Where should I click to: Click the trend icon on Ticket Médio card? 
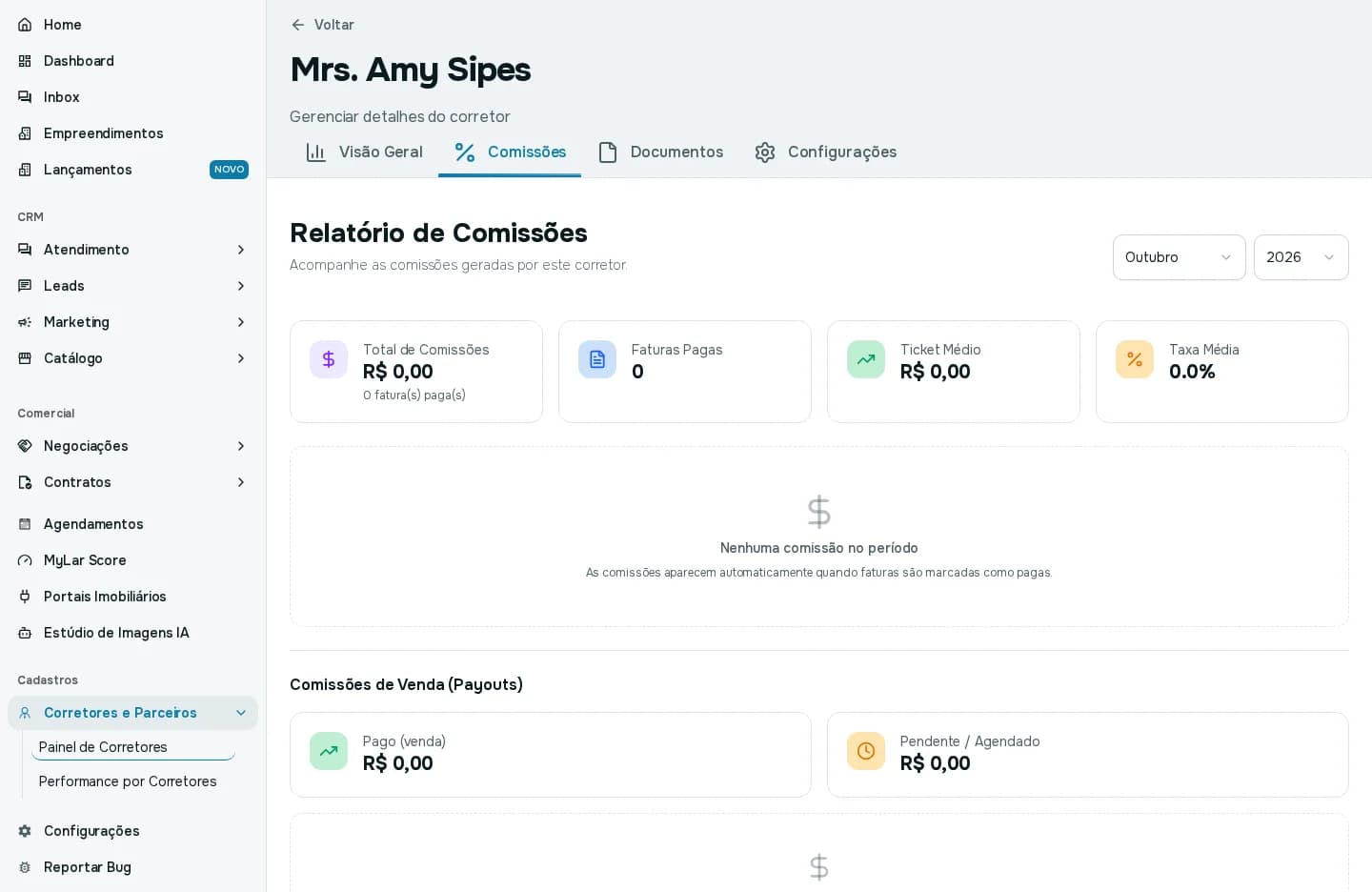[866, 359]
